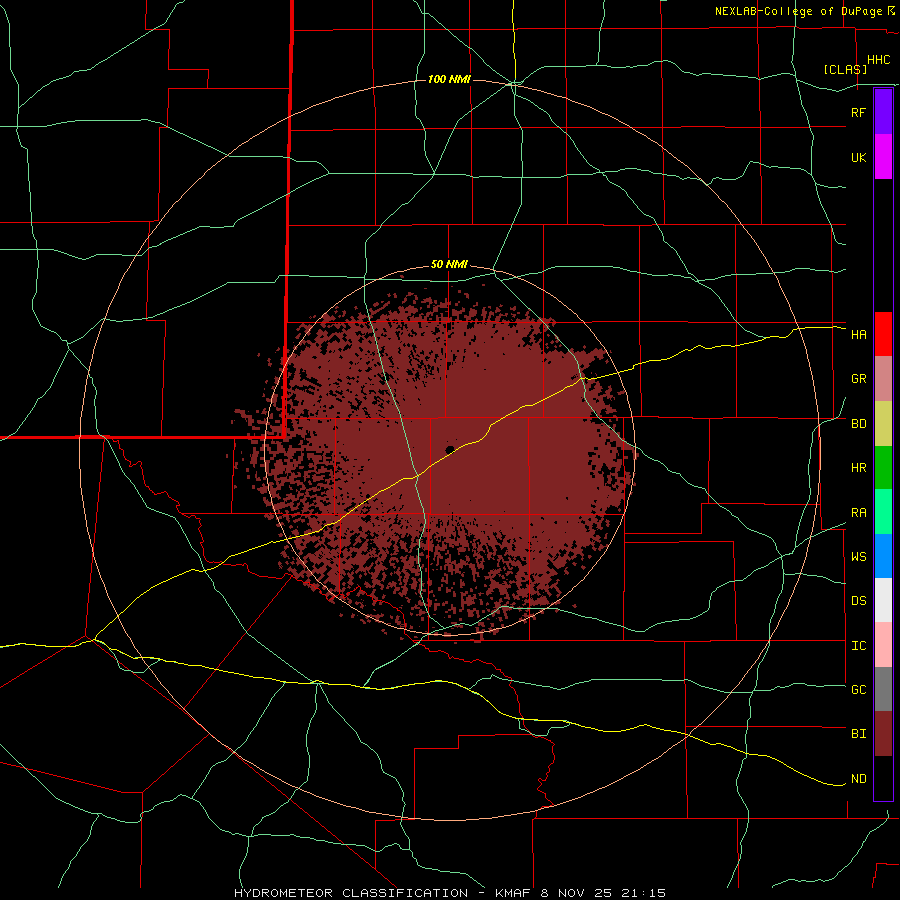Click the RF purple legend swatch

[x=883, y=112]
